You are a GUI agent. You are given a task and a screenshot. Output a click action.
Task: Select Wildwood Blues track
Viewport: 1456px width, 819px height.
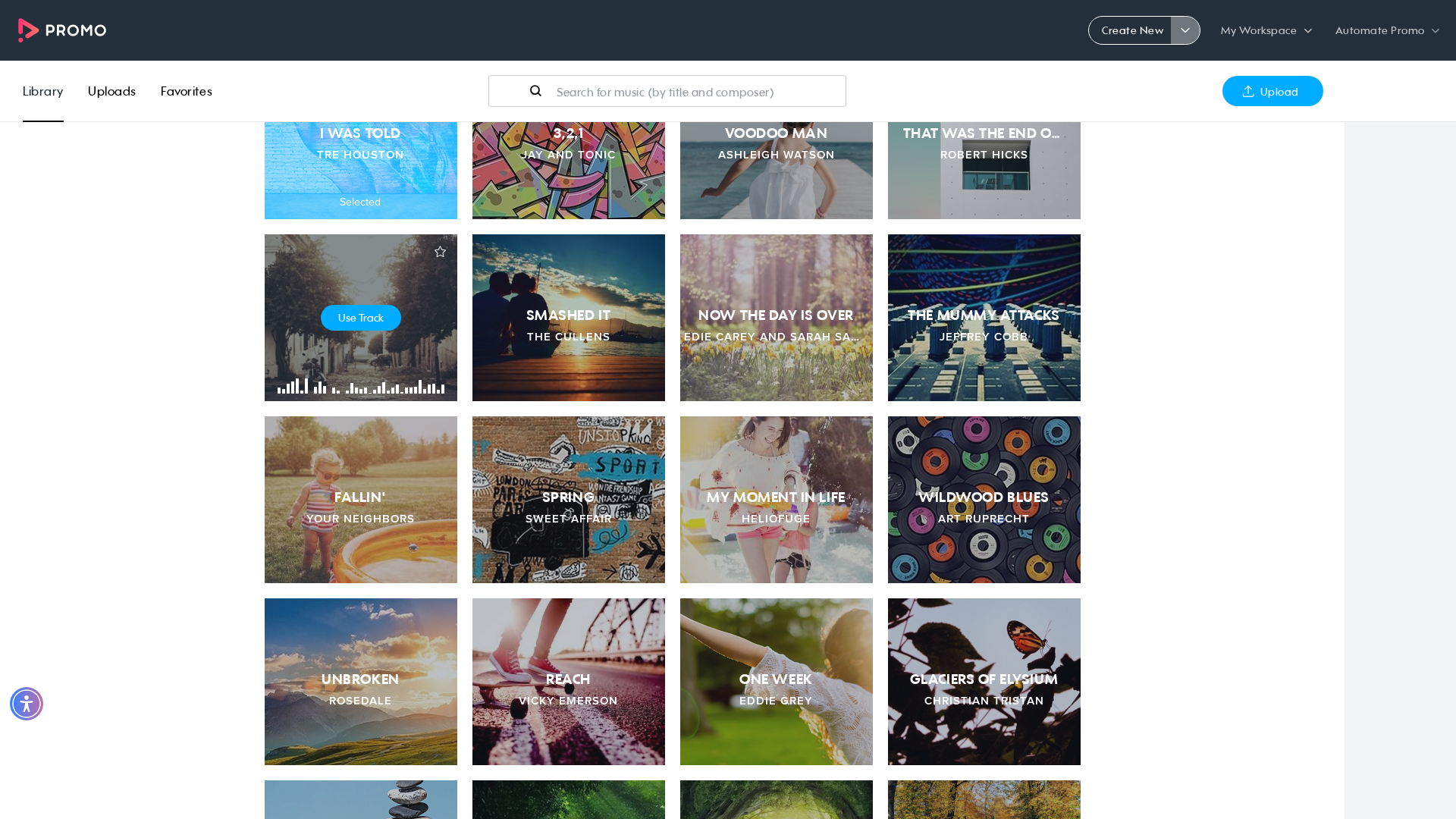(x=984, y=500)
